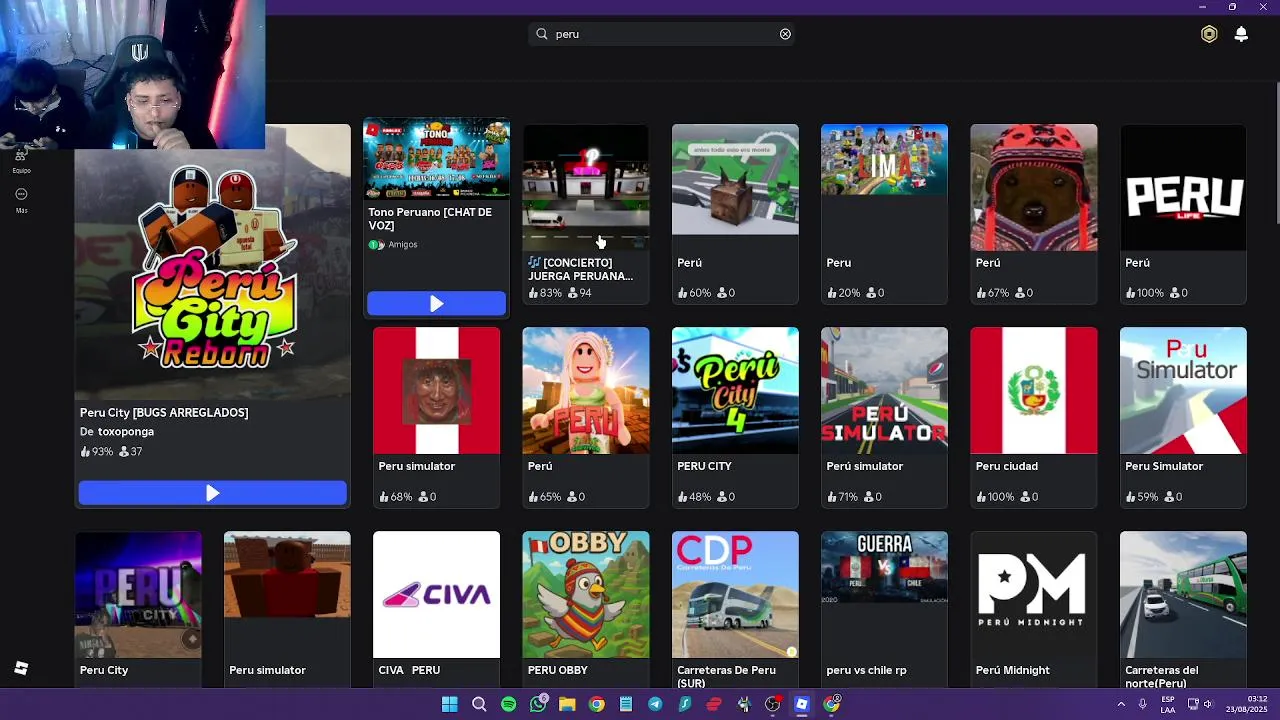
Task: Open Windows taskbar search
Action: (x=479, y=704)
